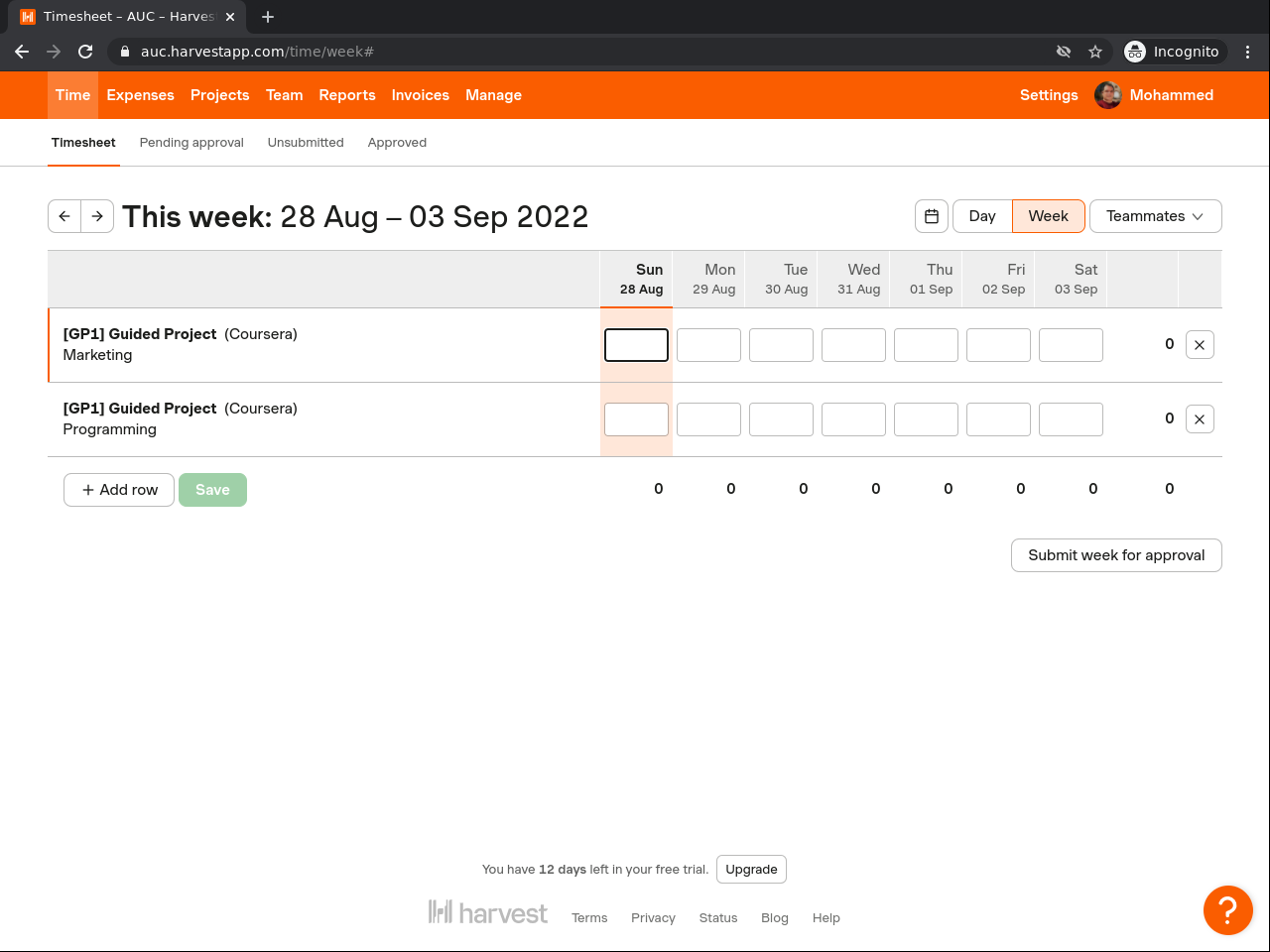Reload the page
The height and width of the screenshot is (952, 1270).
coord(85,52)
